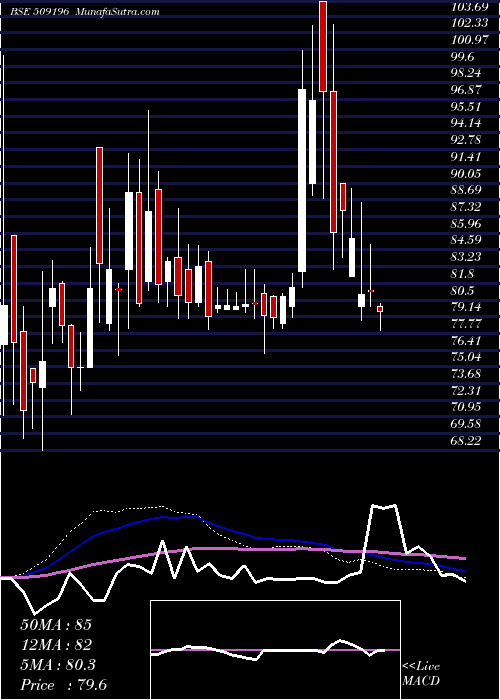This screenshot has height=700, width=500.
Task: Click the 69.58 price axis label
Action: (x=466, y=424)
